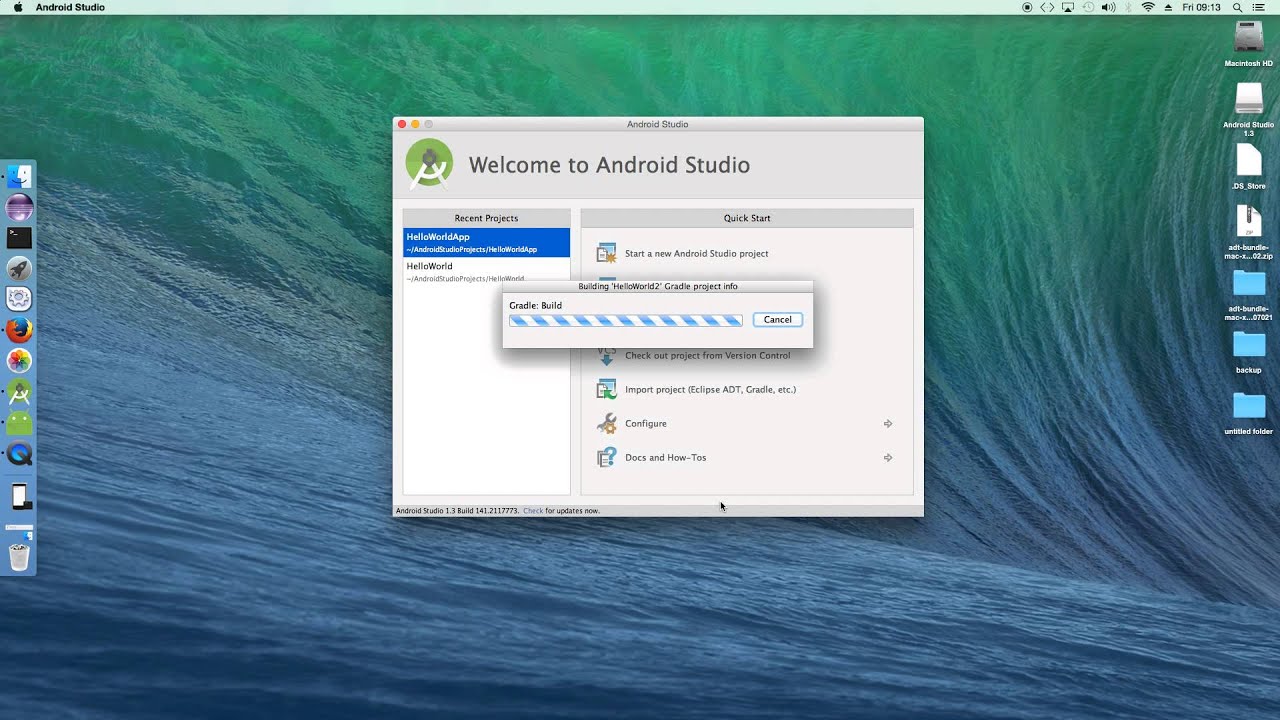Image resolution: width=1280 pixels, height=720 pixels.
Task: Click the Import project icon
Action: point(606,389)
